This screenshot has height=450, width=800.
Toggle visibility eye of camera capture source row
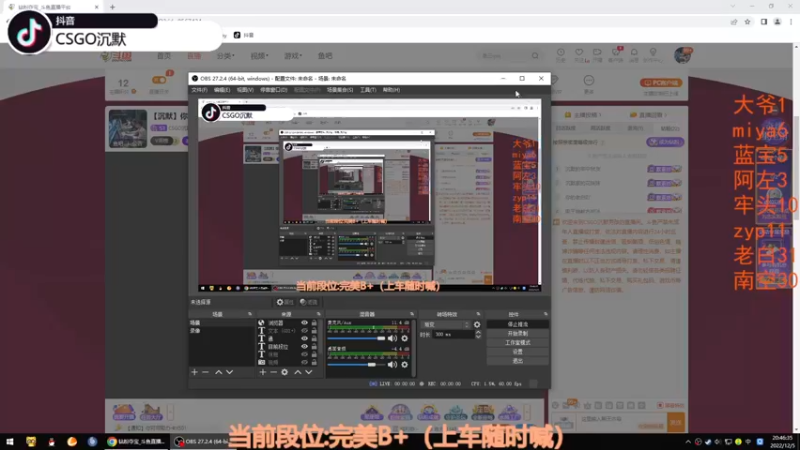305,362
